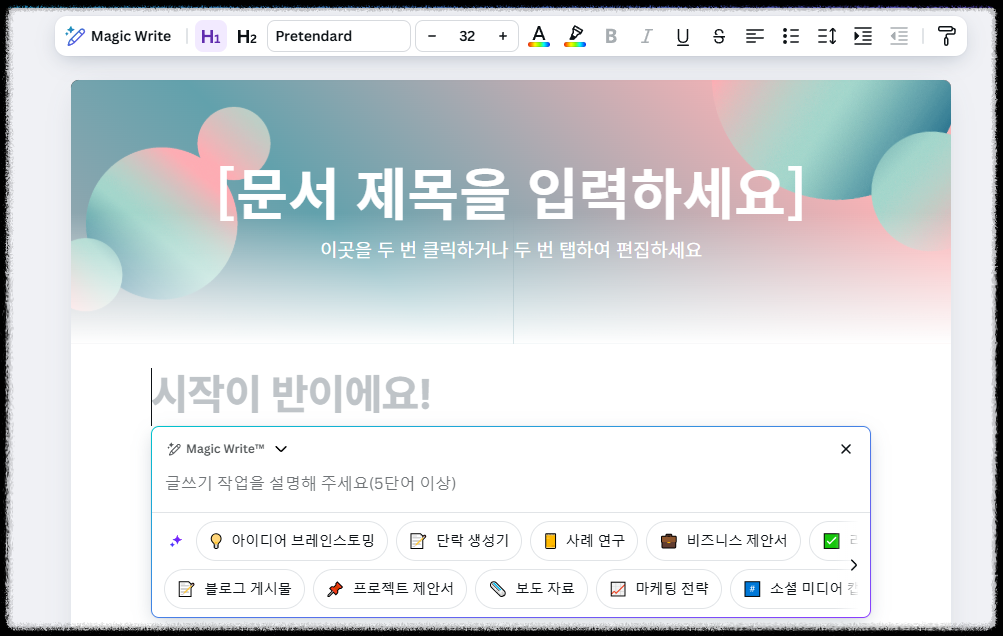This screenshot has height=636, width=1003.
Task: Open the text color picker
Action: click(x=539, y=36)
